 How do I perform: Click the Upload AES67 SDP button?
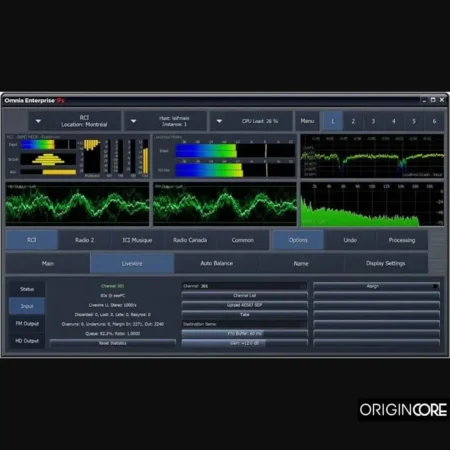pyautogui.click(x=244, y=305)
